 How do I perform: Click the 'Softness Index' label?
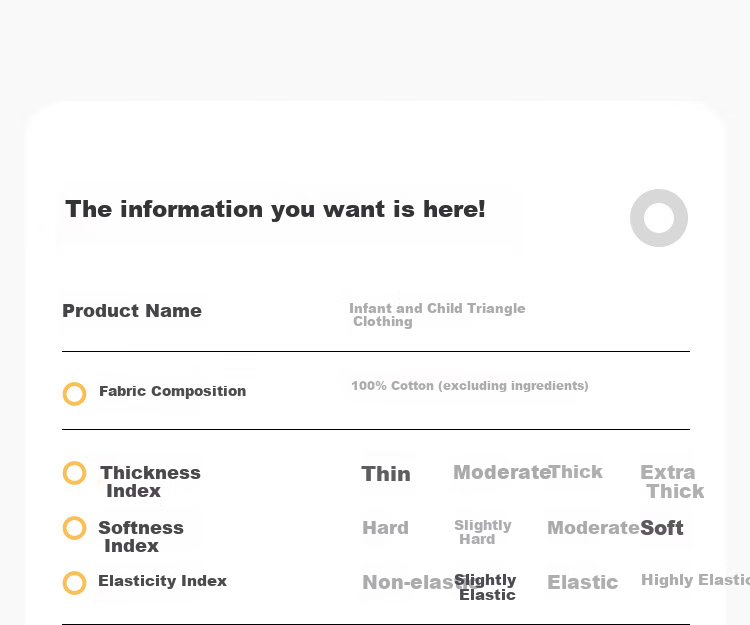(x=141, y=537)
